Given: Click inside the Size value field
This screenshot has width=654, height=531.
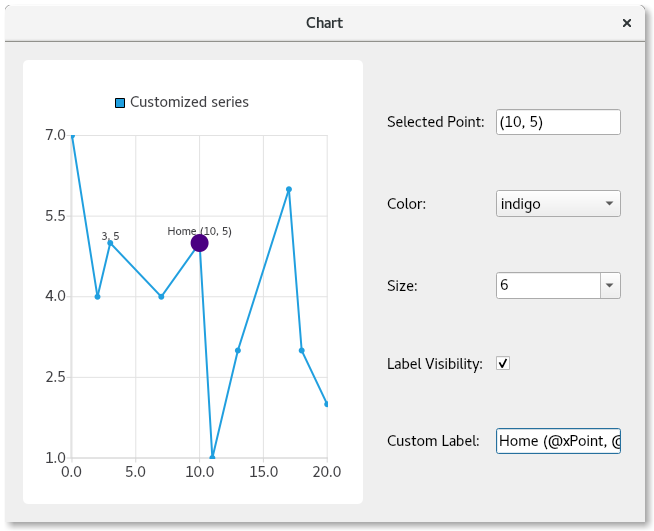Looking at the screenshot, I should click(x=547, y=286).
